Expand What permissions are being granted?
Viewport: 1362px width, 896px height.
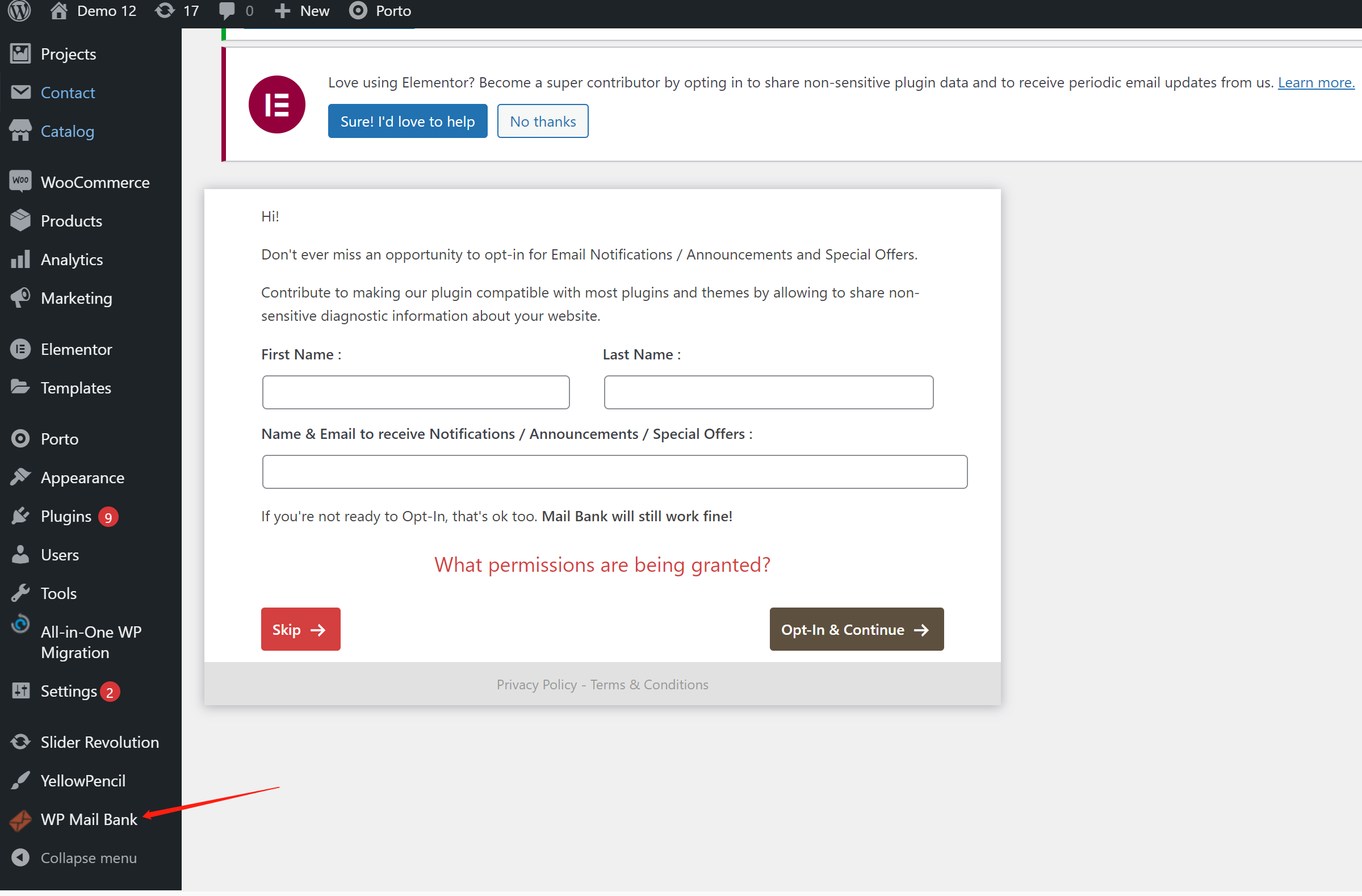(602, 565)
